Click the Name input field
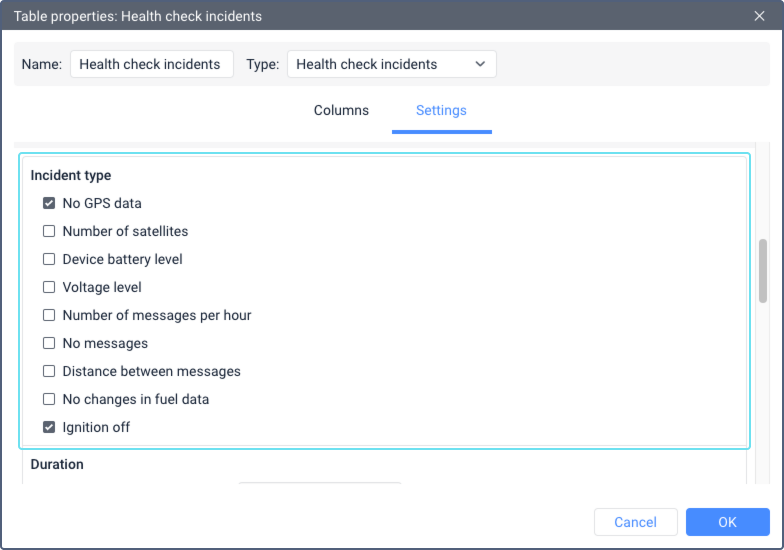The height and width of the screenshot is (550, 784). pos(152,64)
